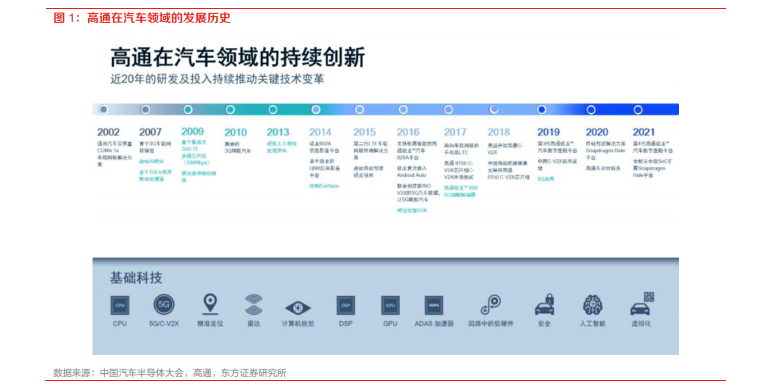This screenshot has height=391, width=758.
Task: Click the security car lock icon
Action: [x=545, y=304]
